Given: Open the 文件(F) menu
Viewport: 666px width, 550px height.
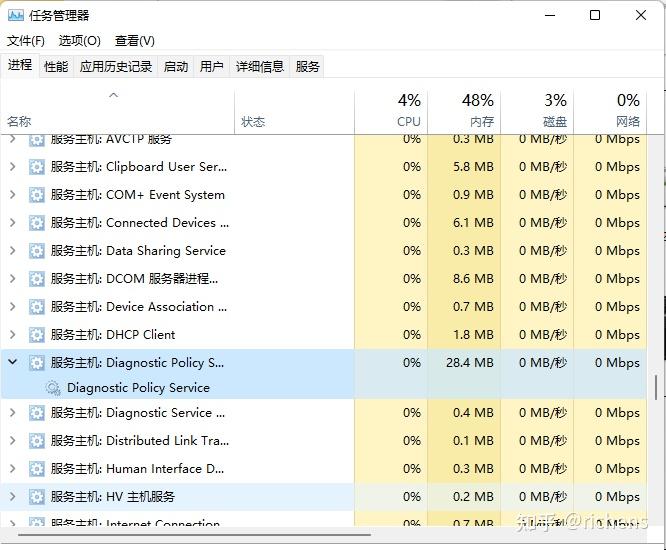Looking at the screenshot, I should point(25,41).
